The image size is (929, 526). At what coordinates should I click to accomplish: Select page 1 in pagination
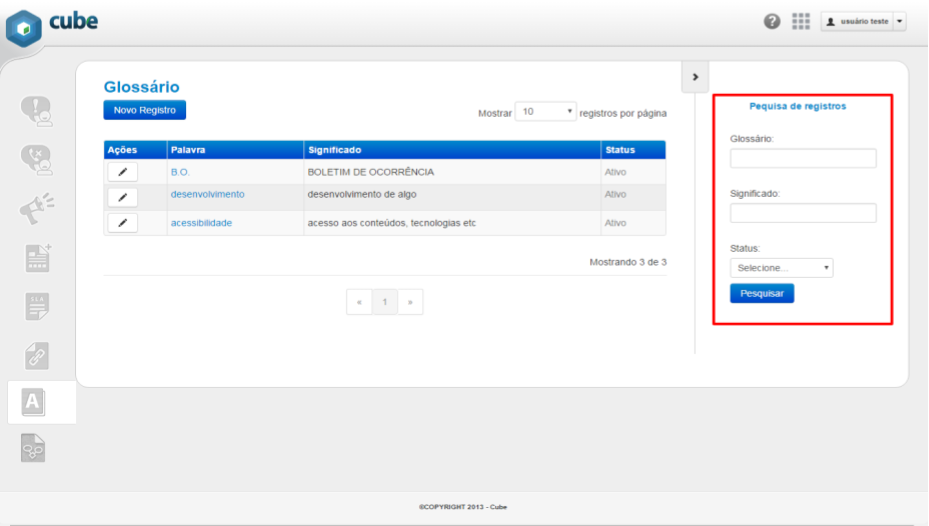click(385, 302)
